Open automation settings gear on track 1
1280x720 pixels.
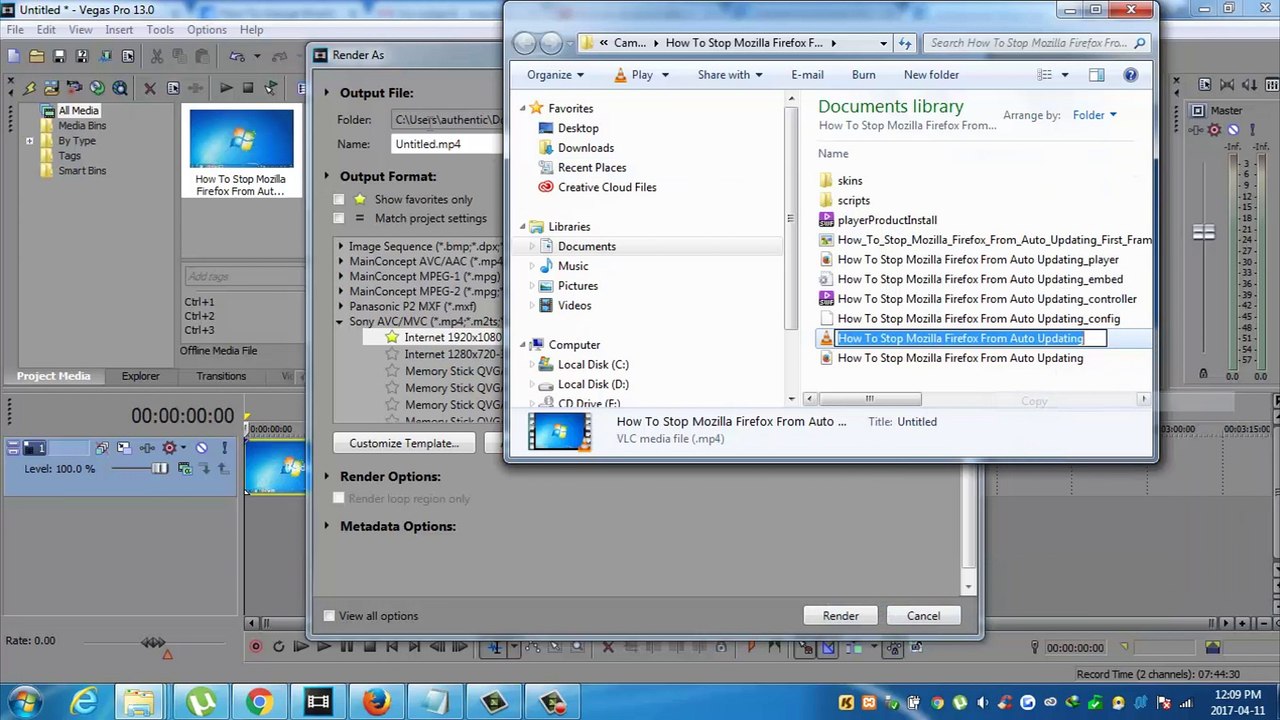click(169, 447)
